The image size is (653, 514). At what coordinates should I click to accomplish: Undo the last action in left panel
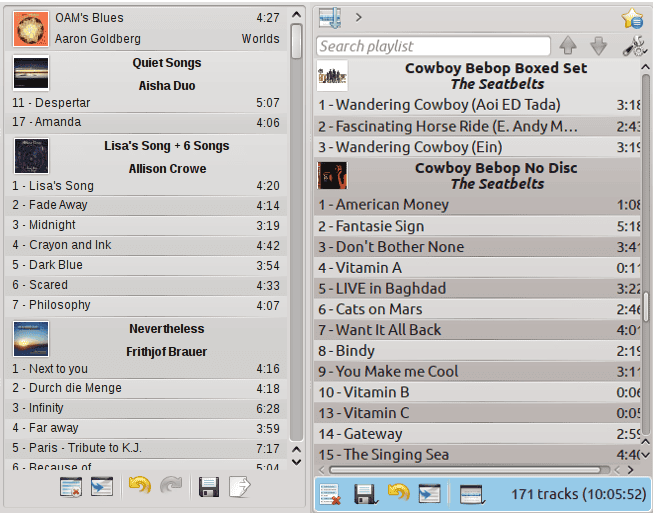pos(140,486)
